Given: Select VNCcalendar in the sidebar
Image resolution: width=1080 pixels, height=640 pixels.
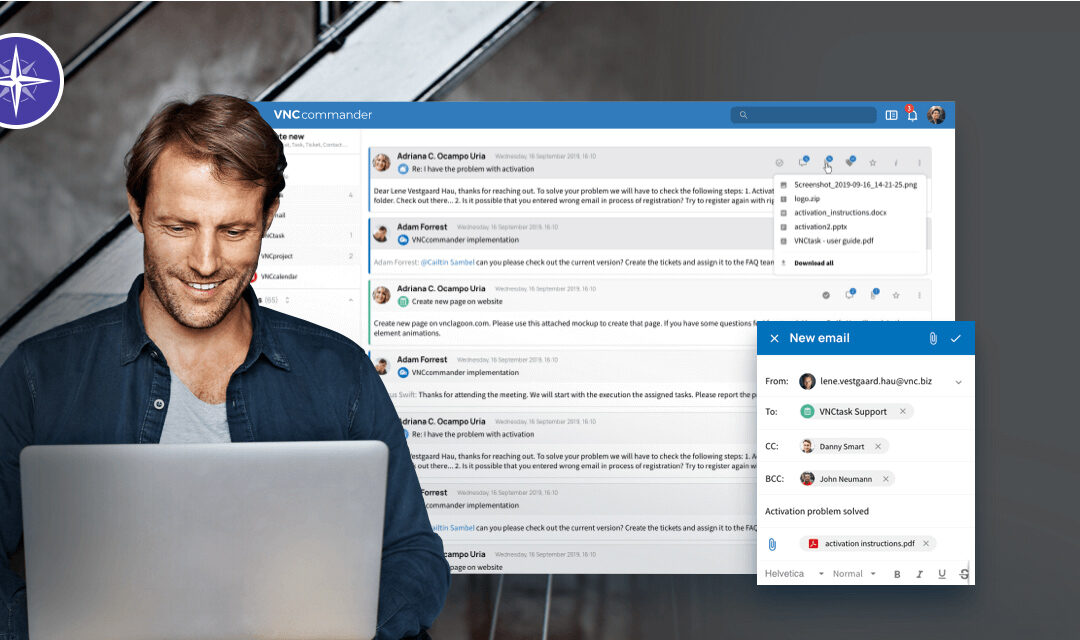Looking at the screenshot, I should coord(279,276).
